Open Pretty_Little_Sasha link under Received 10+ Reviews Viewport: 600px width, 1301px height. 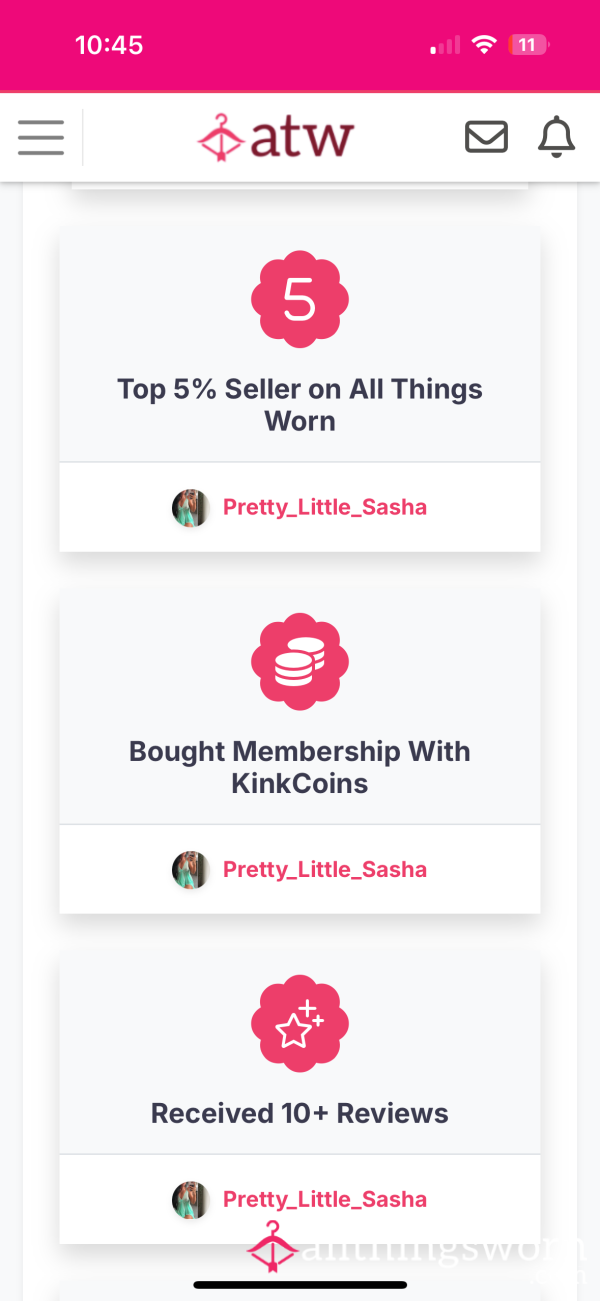[x=325, y=1199]
